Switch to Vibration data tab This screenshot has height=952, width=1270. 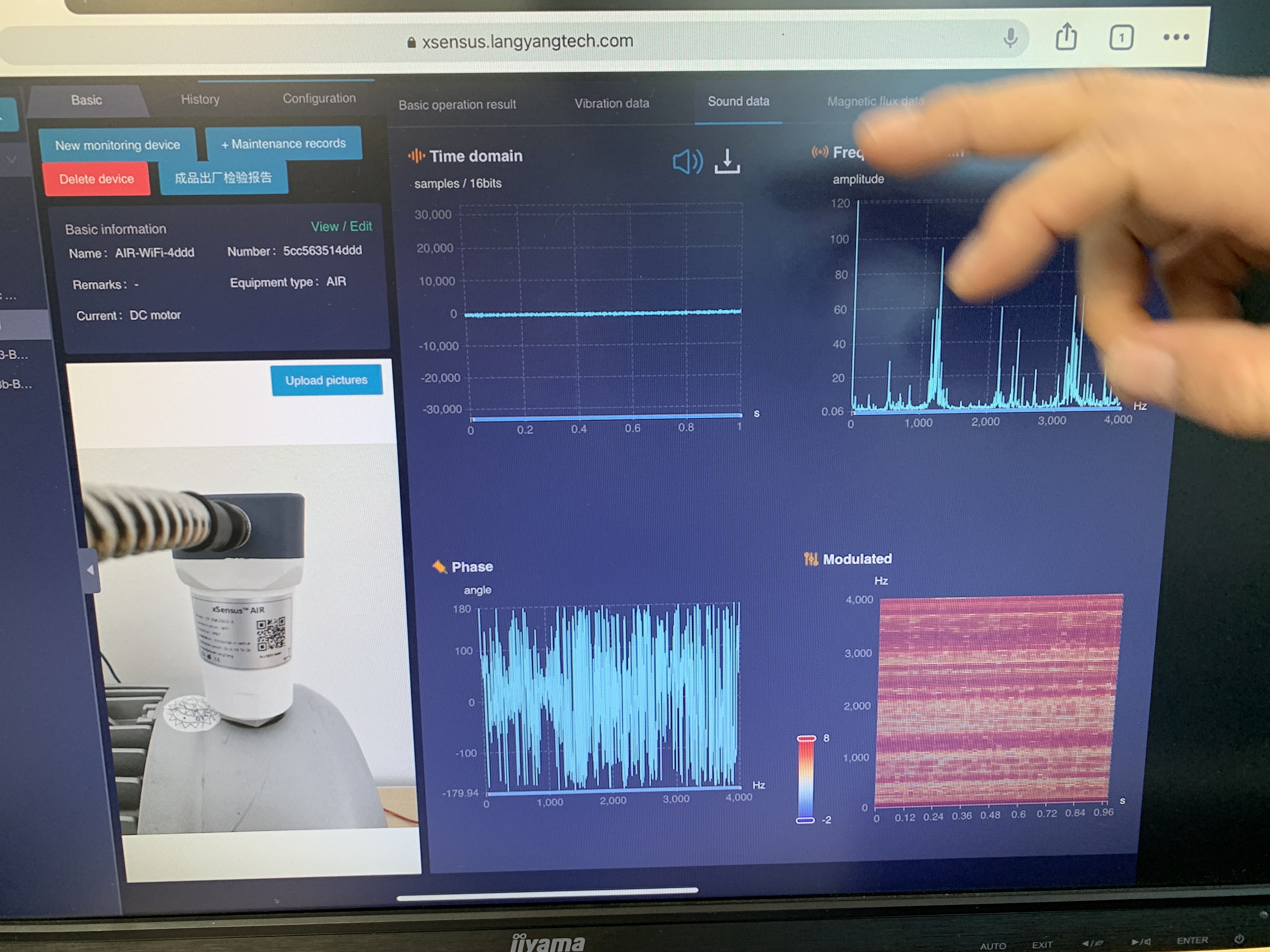pos(611,103)
